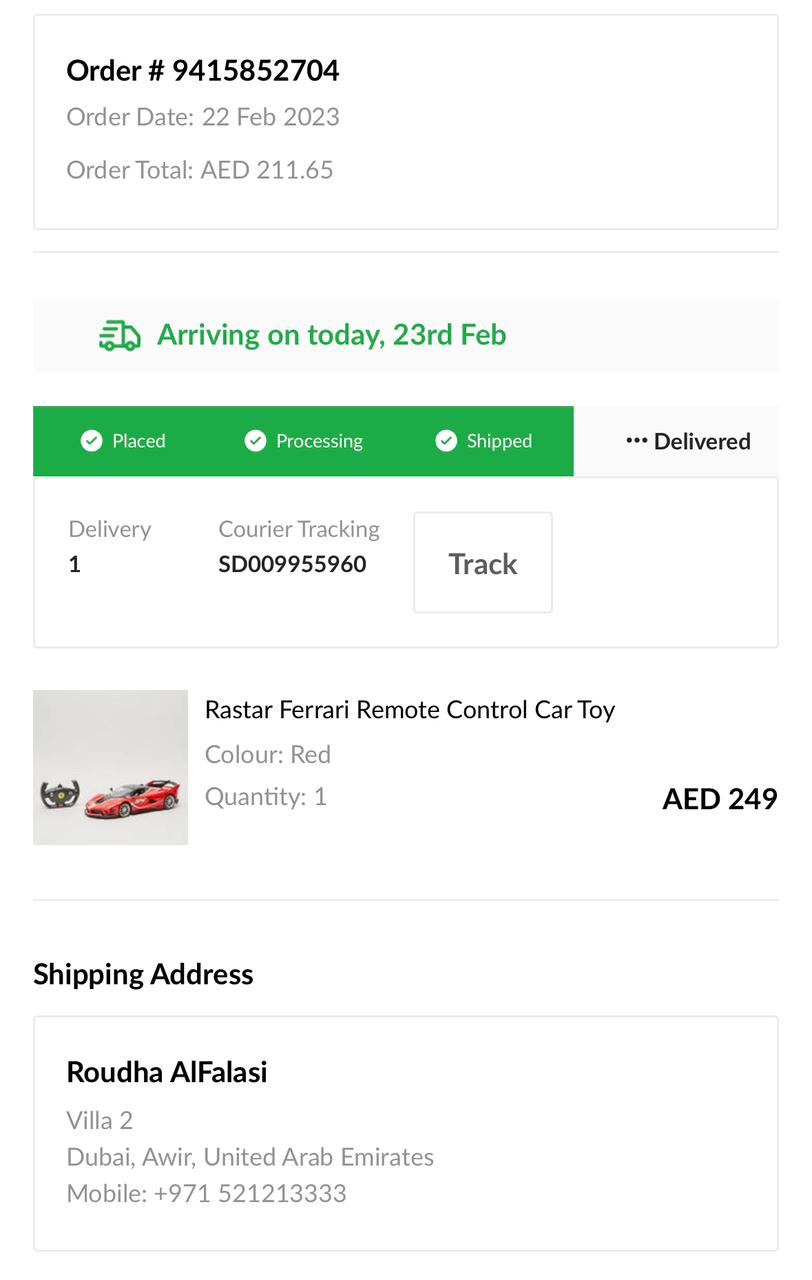
Task: Click the Shipping Address heading
Action: tap(143, 974)
